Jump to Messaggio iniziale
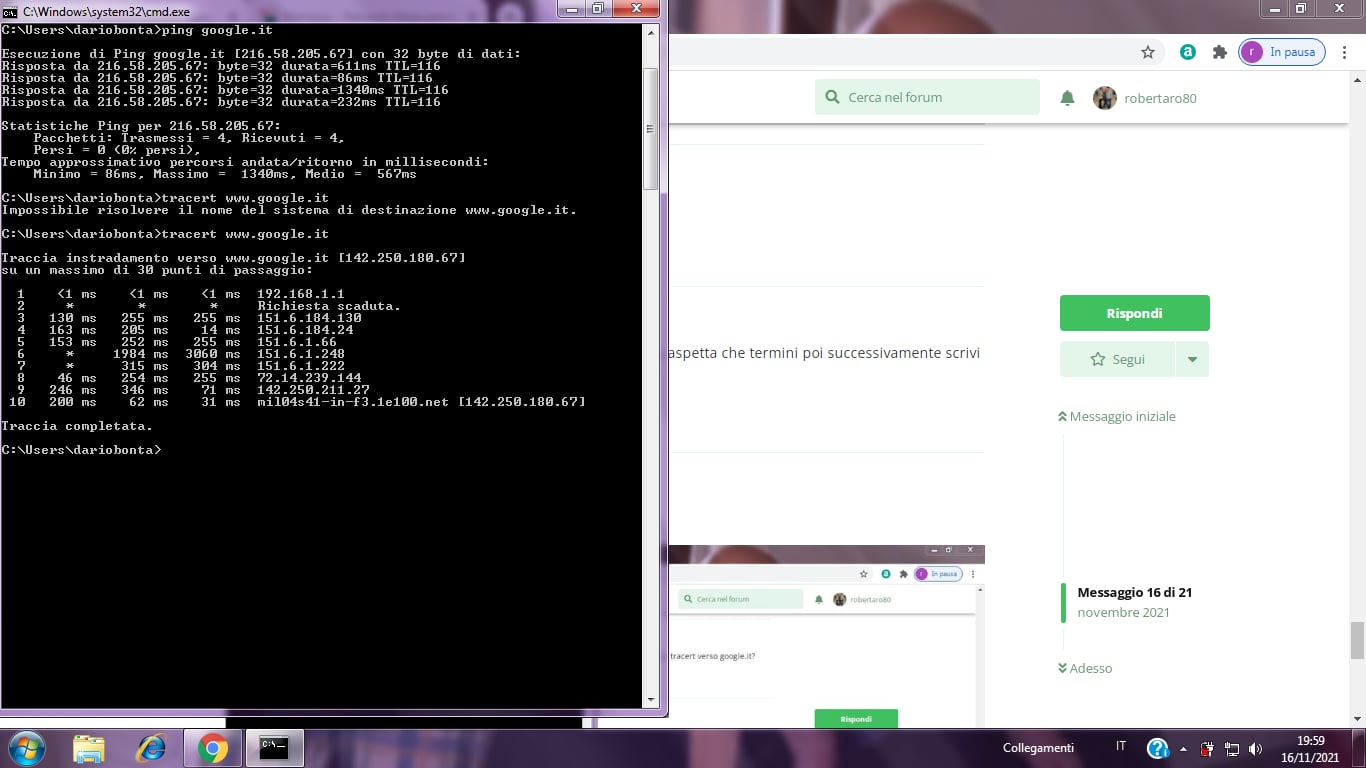 point(1117,416)
